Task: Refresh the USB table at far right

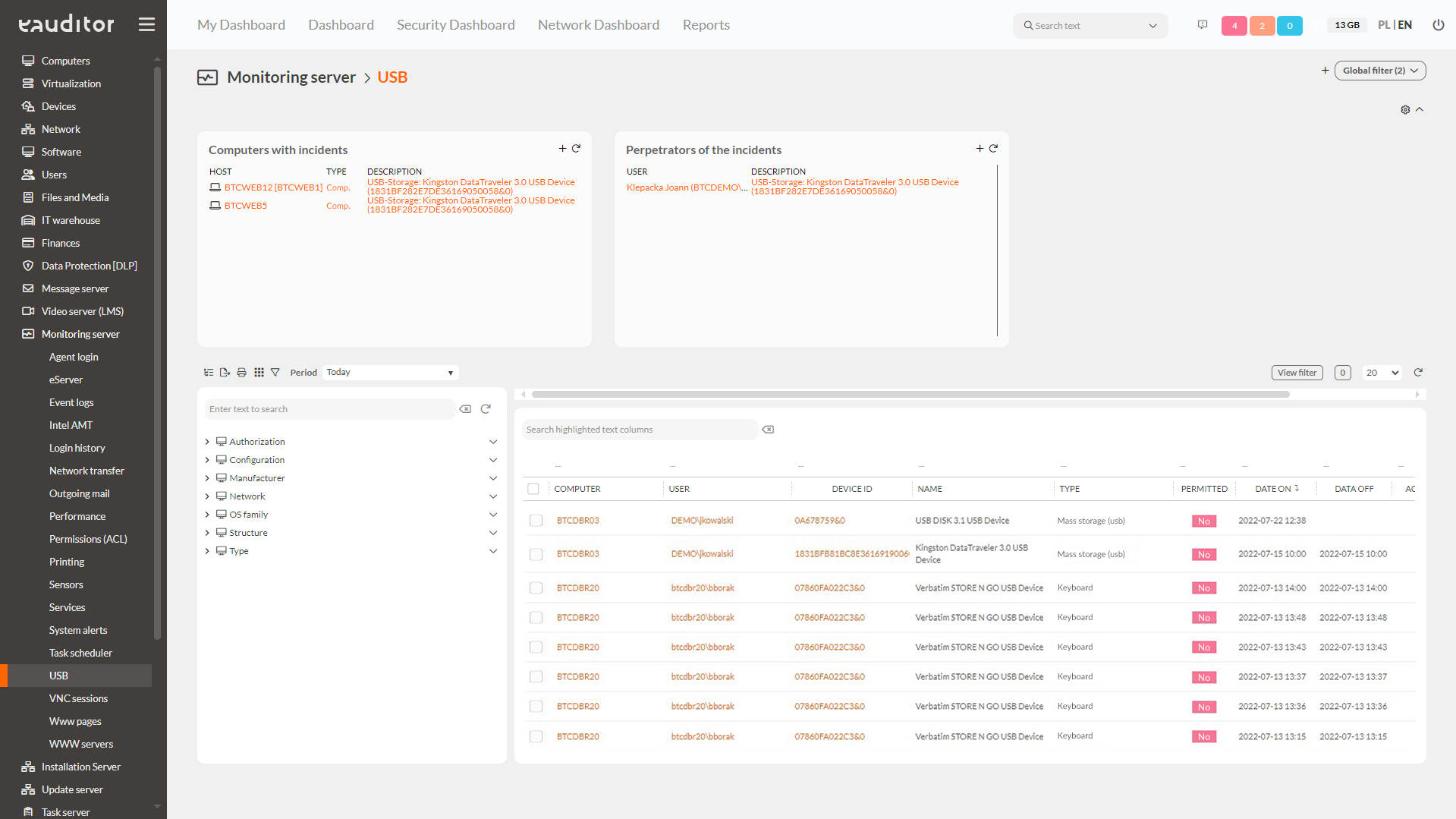Action: tap(1418, 373)
